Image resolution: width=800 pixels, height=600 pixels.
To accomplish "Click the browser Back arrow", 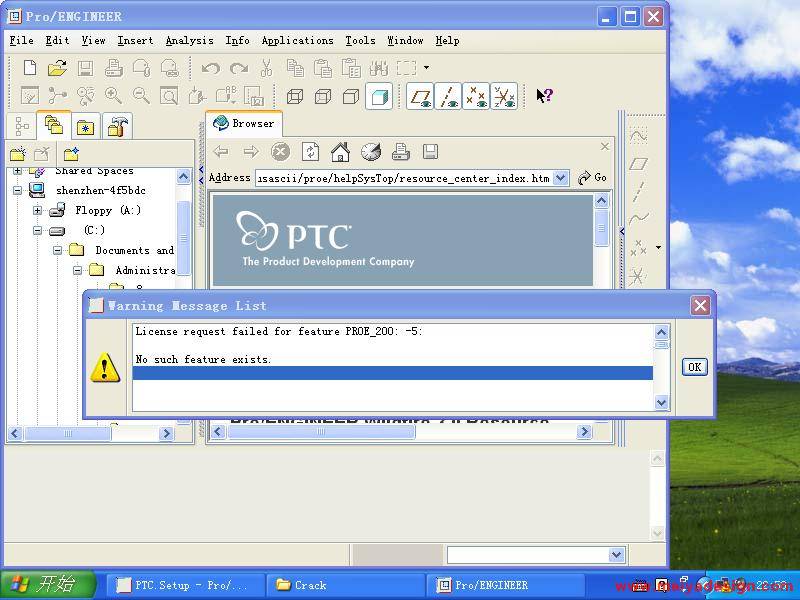I will 221,152.
